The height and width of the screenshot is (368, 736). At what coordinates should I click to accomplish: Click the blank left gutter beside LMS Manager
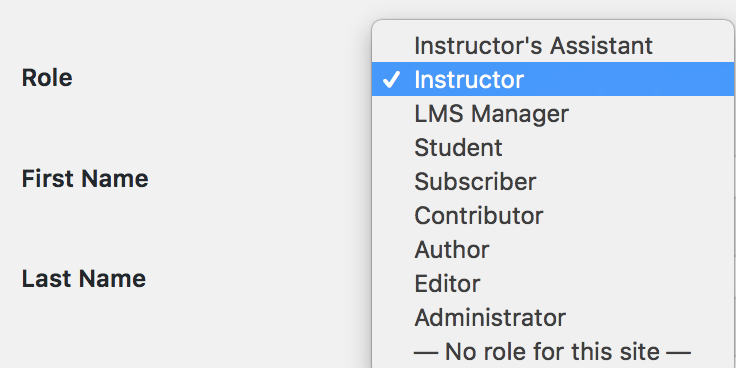click(x=391, y=114)
